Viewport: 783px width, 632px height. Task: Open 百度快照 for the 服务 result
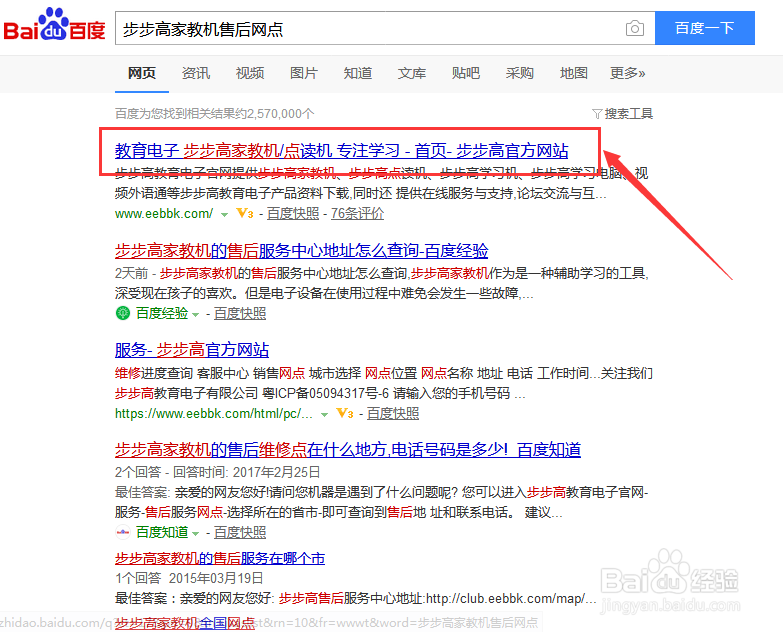[393, 413]
